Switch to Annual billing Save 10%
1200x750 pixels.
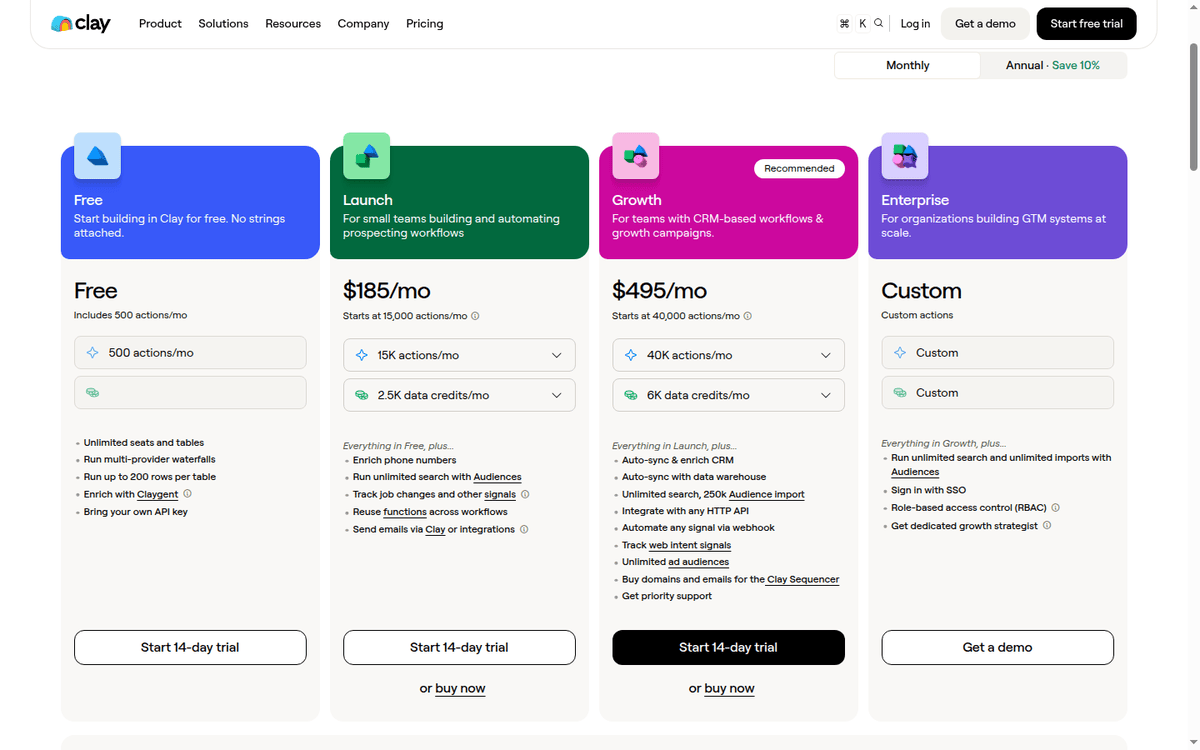coord(1052,65)
